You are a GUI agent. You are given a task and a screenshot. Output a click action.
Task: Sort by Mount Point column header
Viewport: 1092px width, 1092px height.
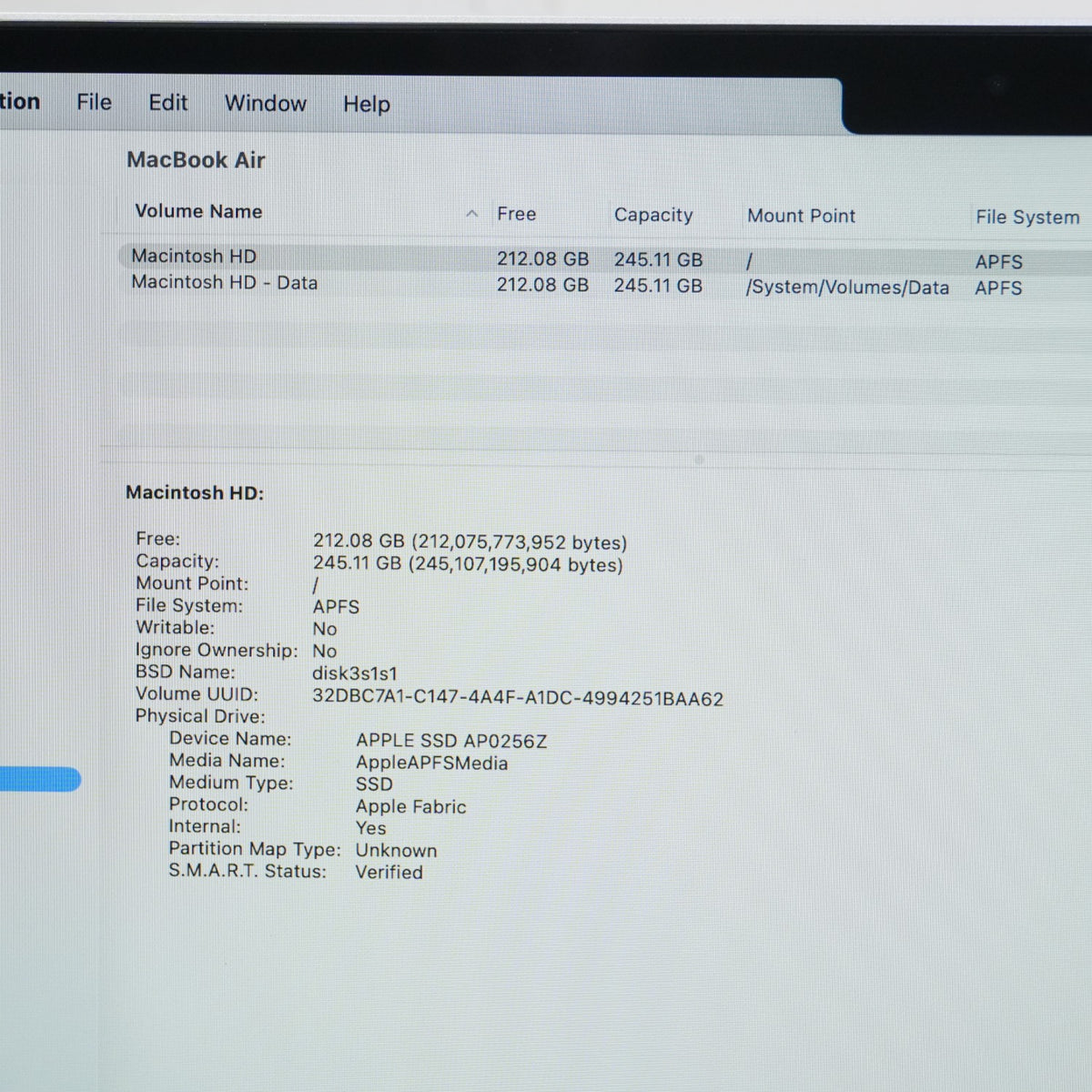tap(801, 216)
